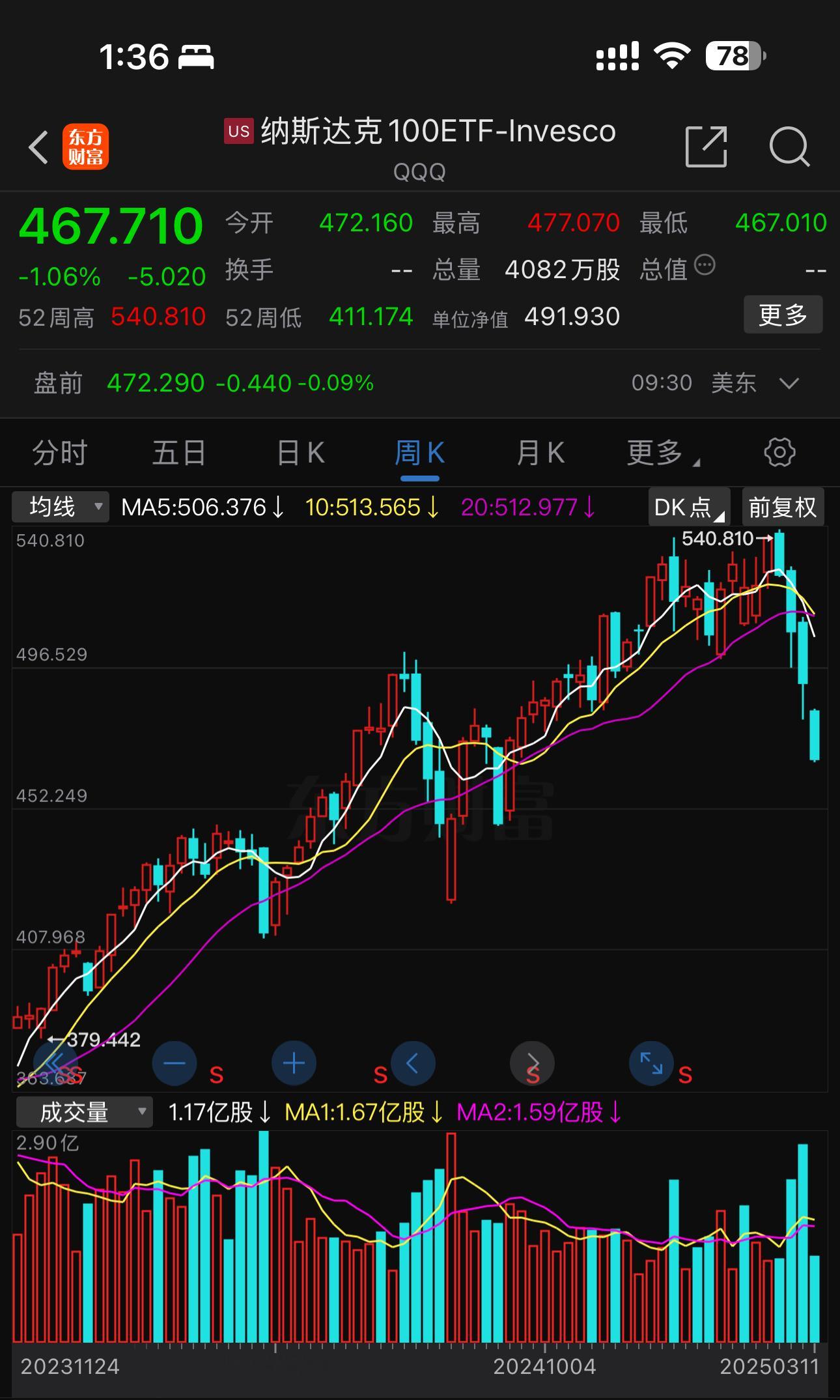Tap the 前复权 adjustment button
Screen dimensions: 840x1400
pyautogui.click(x=783, y=507)
